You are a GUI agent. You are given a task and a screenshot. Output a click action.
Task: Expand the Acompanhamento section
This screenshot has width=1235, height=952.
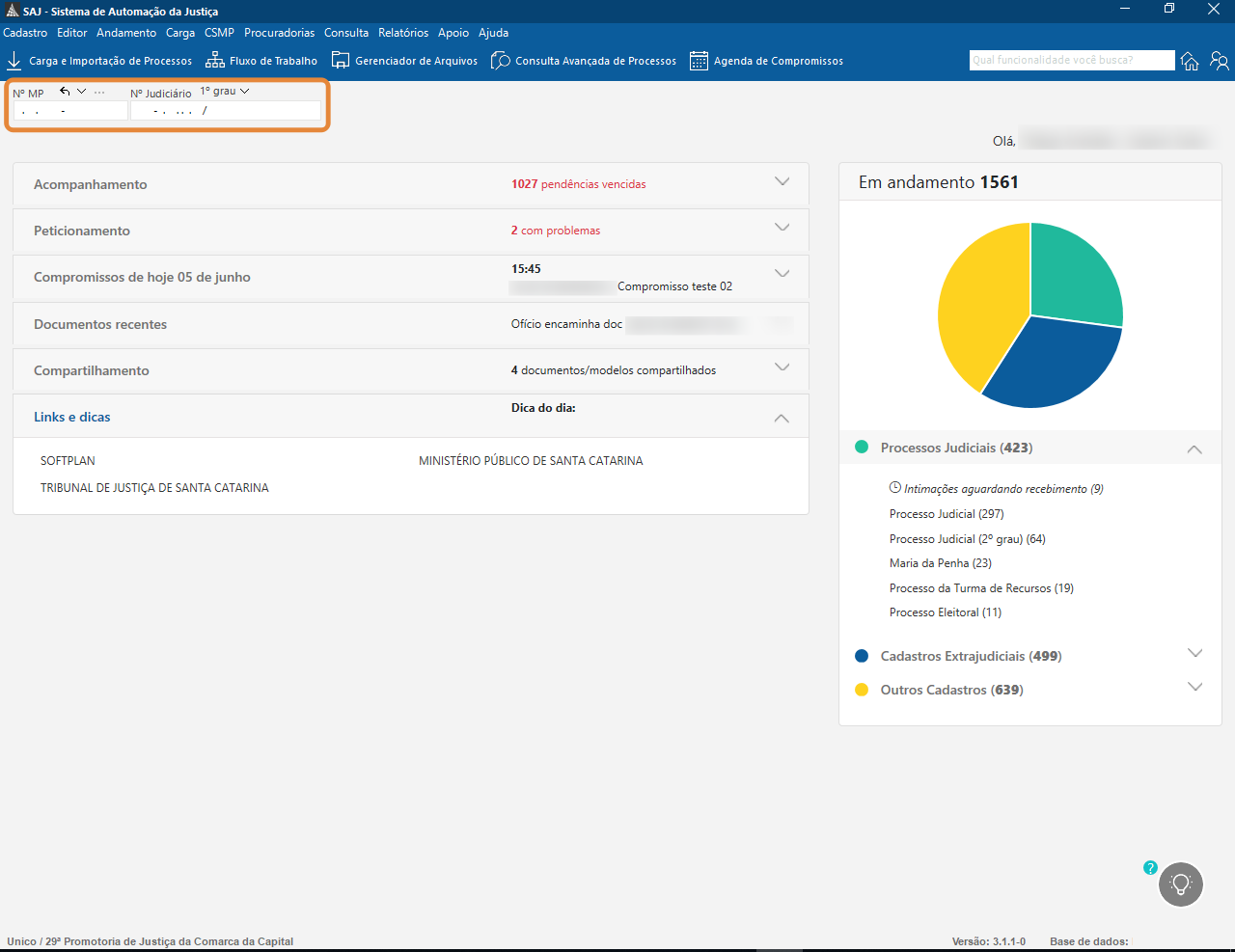point(782,182)
